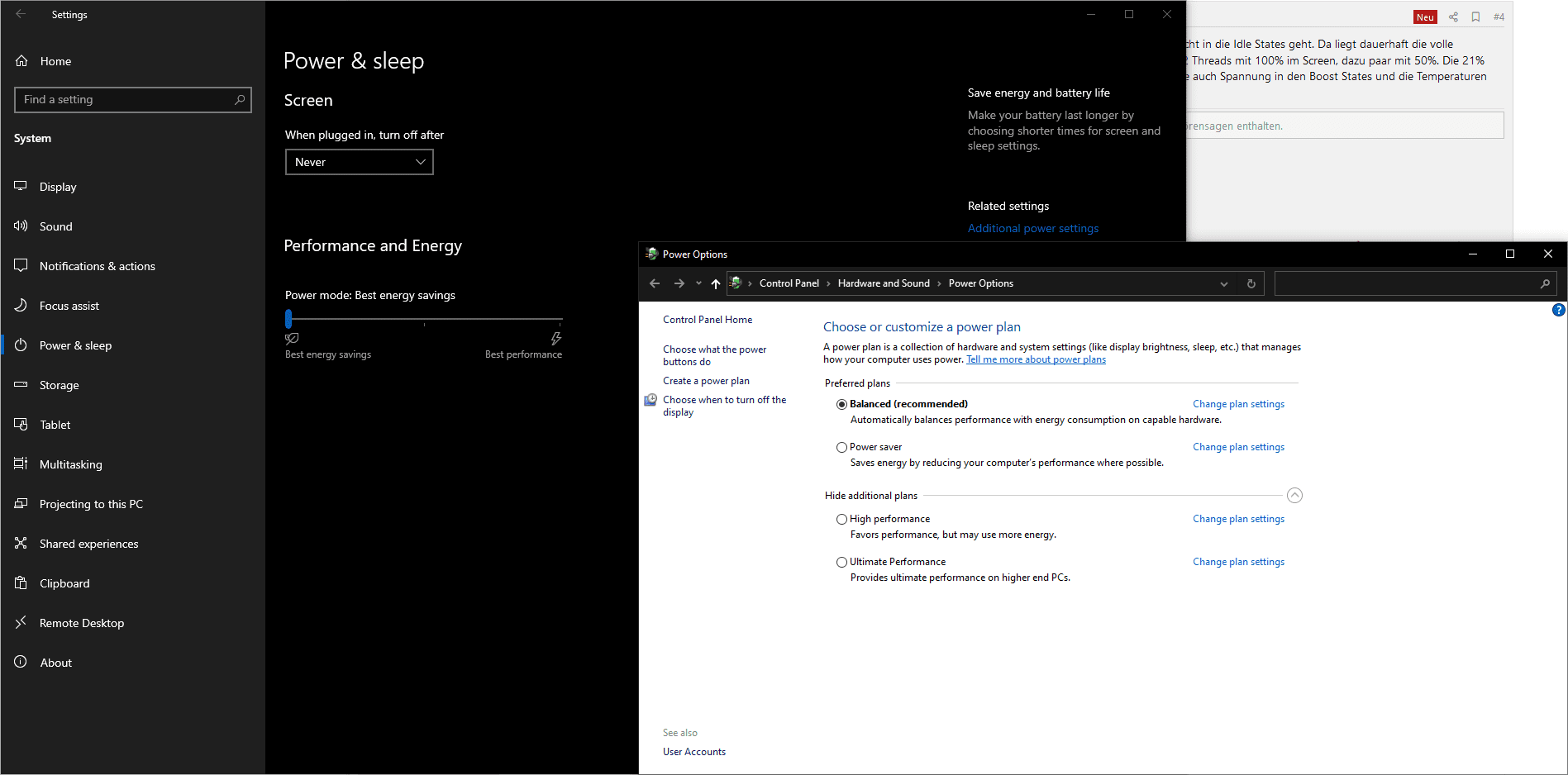Viewport: 1568px width, 775px height.
Task: Click Hardware and Sound breadcrumb
Action: 884,283
